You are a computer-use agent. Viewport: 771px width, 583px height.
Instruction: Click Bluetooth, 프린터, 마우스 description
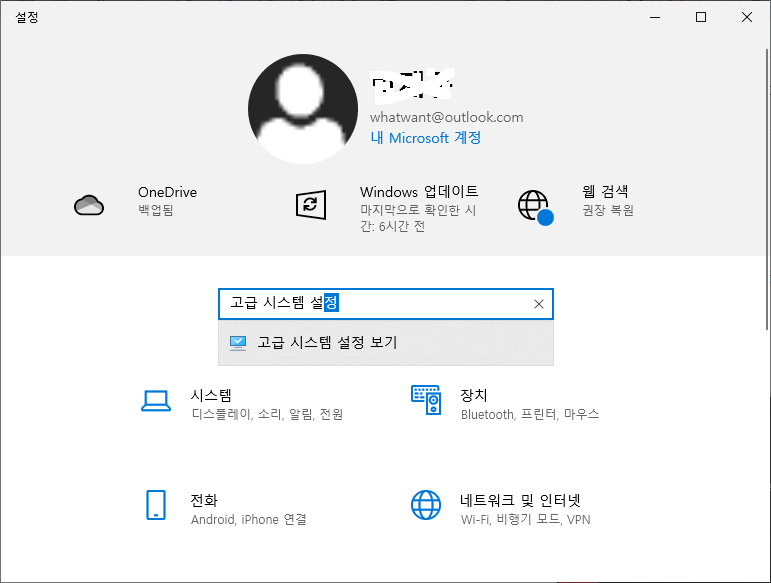tap(530, 414)
